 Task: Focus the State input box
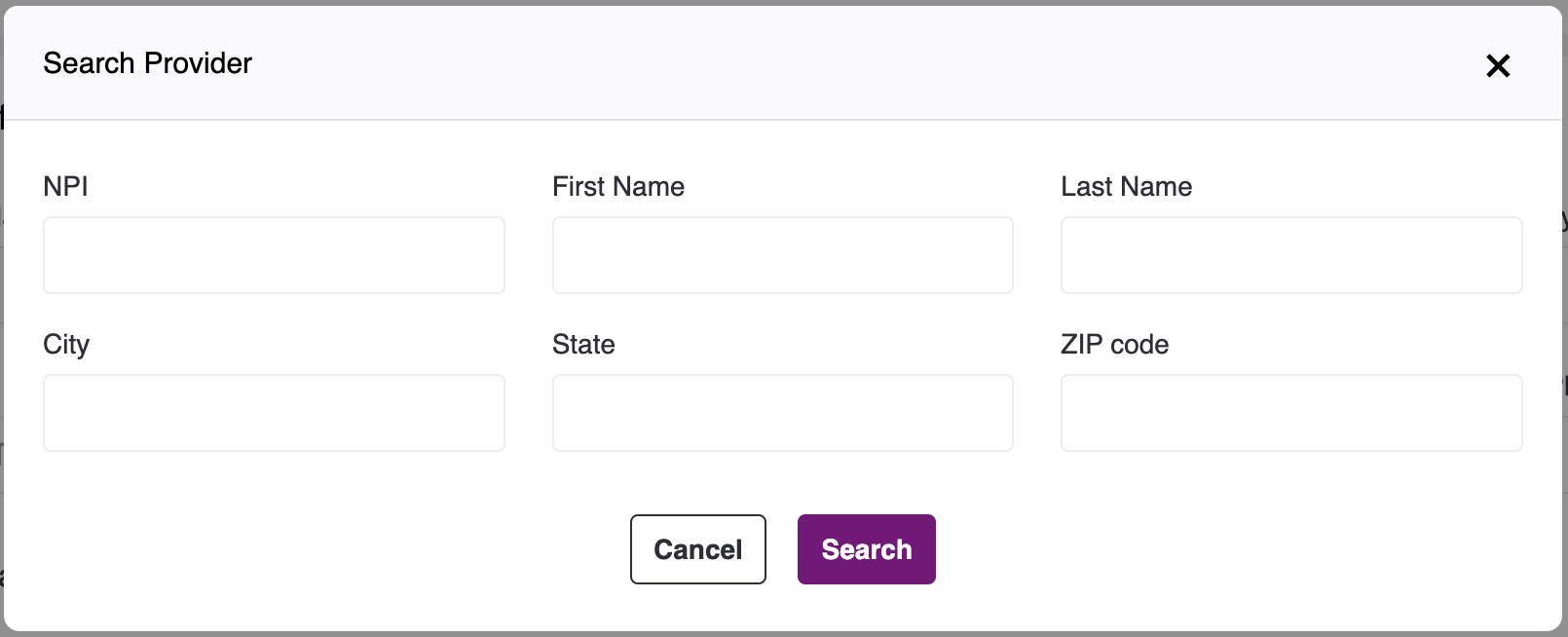click(782, 413)
